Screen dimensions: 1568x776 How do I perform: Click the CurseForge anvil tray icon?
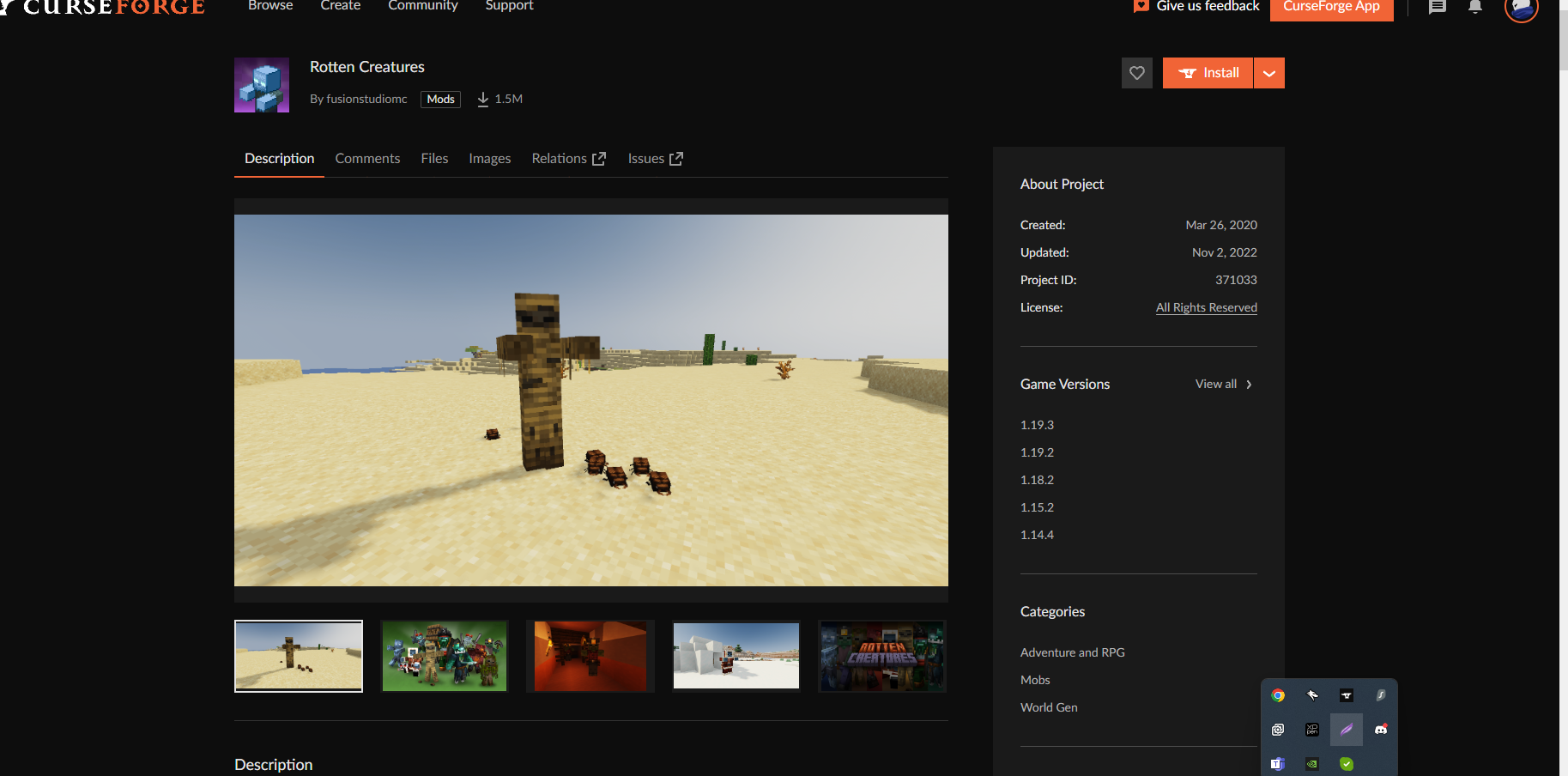tap(1347, 695)
